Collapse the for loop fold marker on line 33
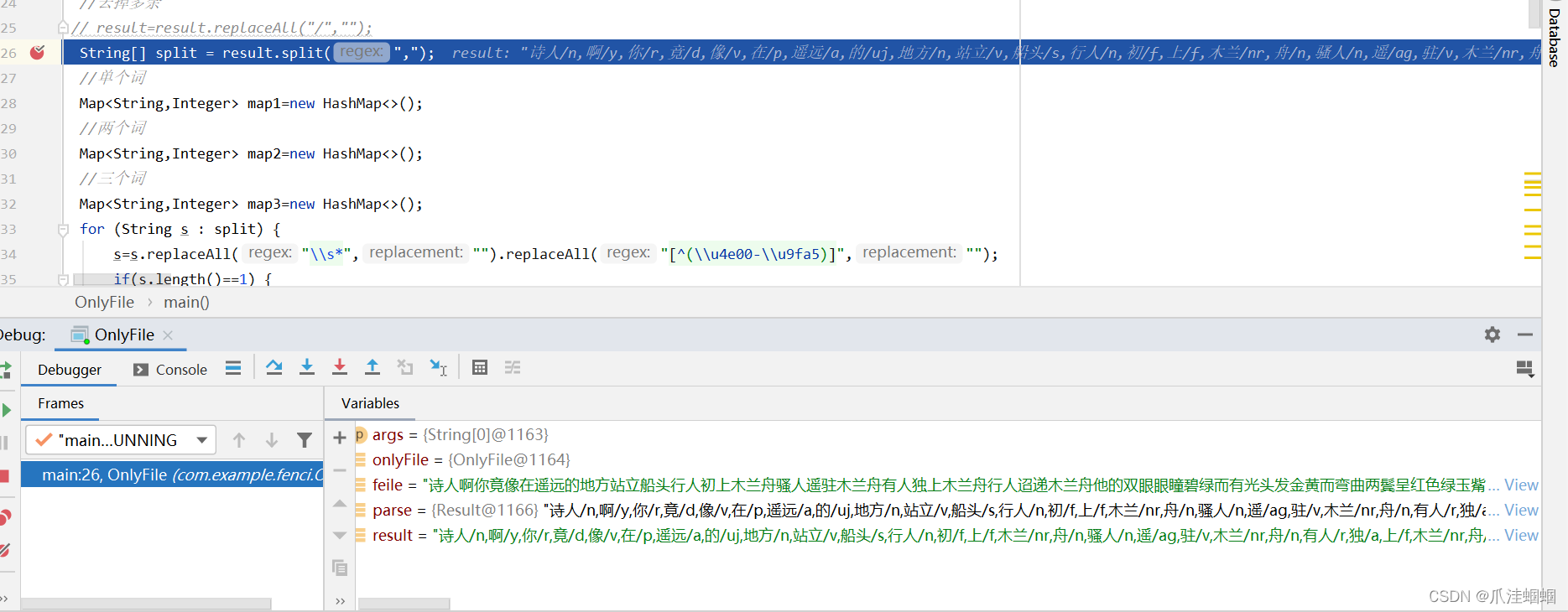The width and height of the screenshot is (1568, 612). tap(63, 229)
